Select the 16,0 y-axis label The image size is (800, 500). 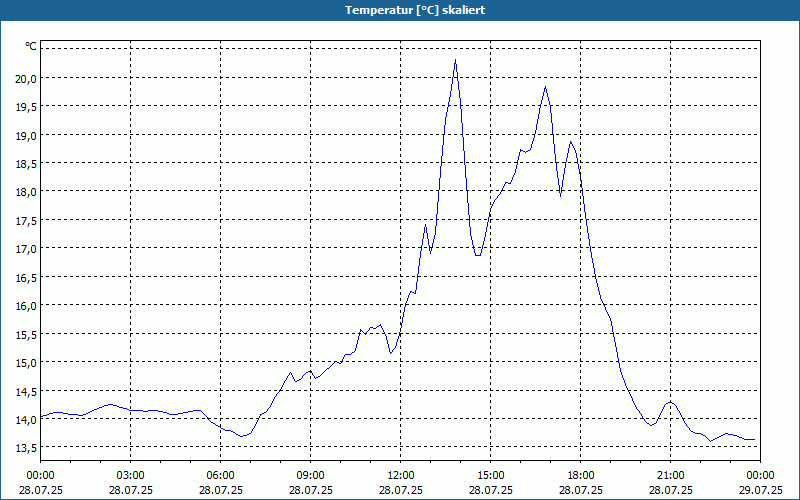click(28, 306)
